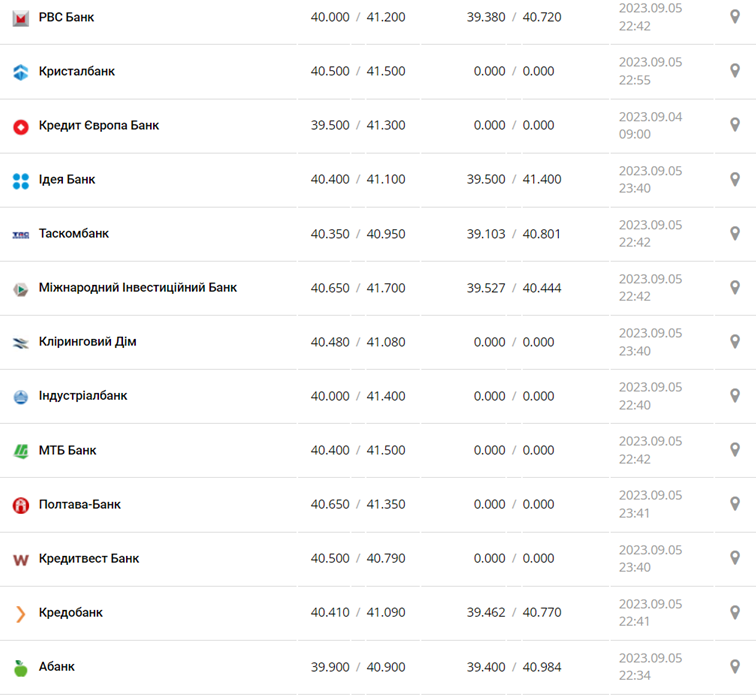756x697 pixels.
Task: Open the Індустріалбанк bank name link
Action: (83, 396)
